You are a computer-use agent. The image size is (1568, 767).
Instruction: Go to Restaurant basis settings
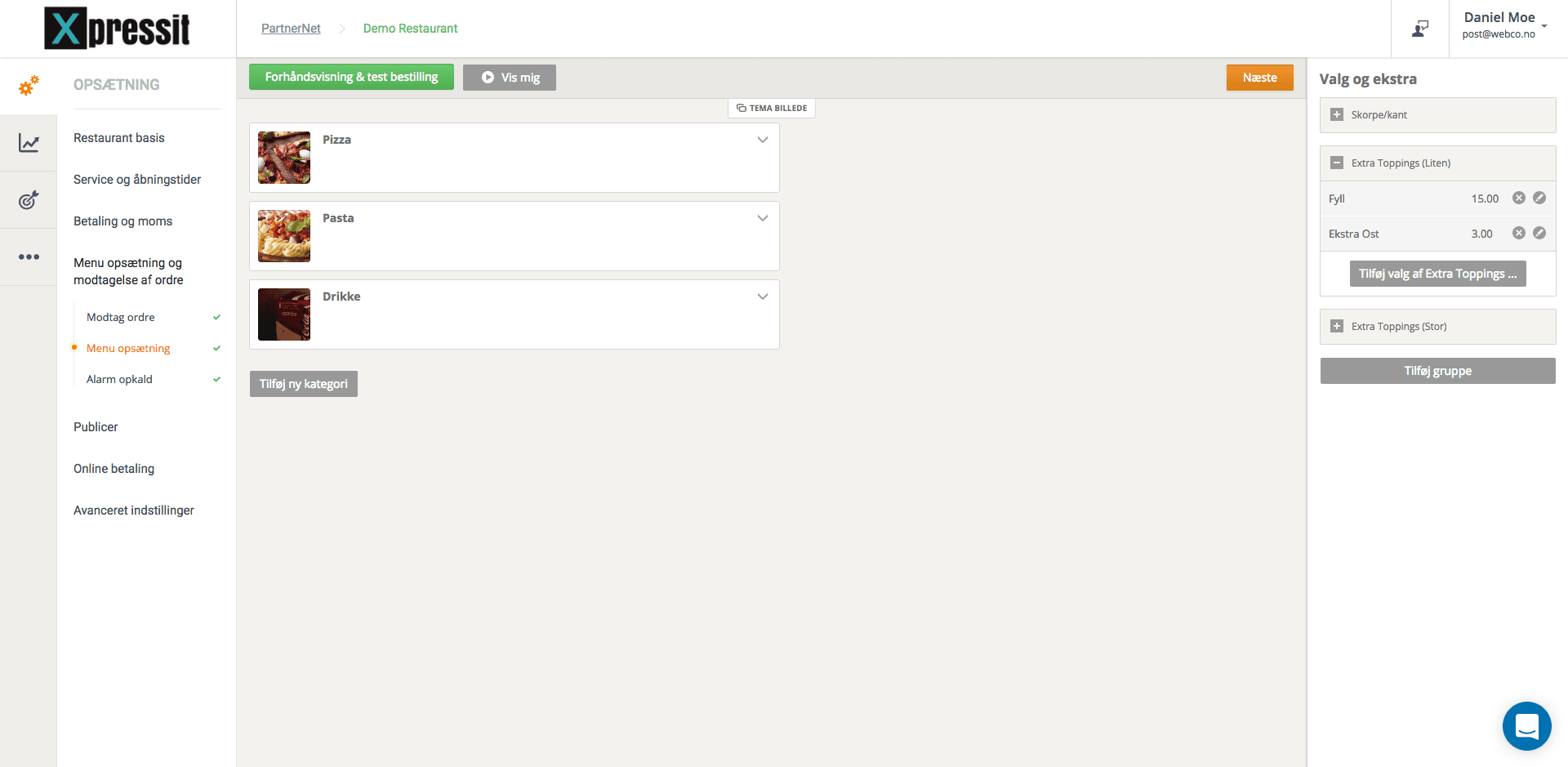point(119,138)
